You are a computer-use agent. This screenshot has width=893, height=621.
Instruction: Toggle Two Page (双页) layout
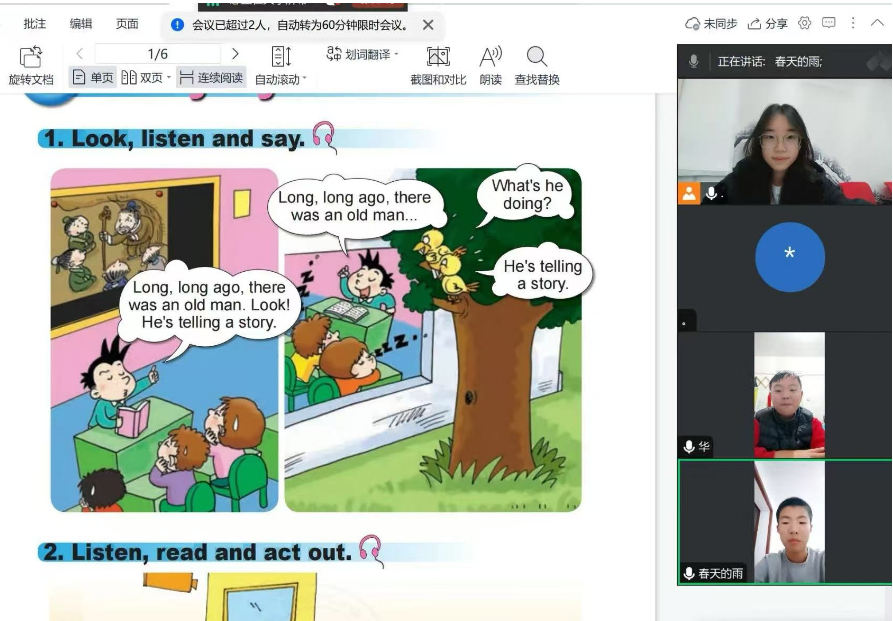click(x=142, y=77)
